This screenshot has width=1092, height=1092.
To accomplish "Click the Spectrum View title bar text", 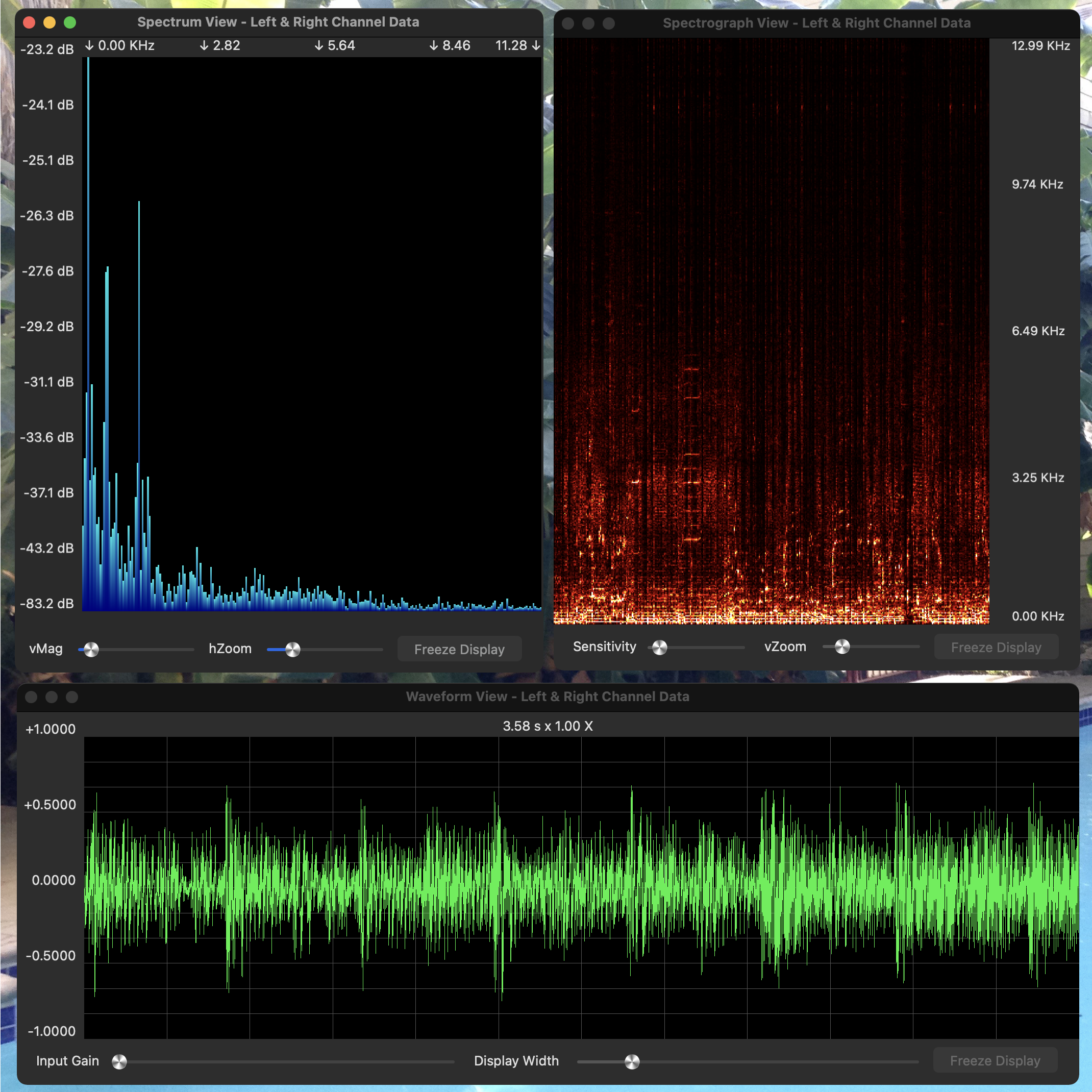I will (x=278, y=22).
